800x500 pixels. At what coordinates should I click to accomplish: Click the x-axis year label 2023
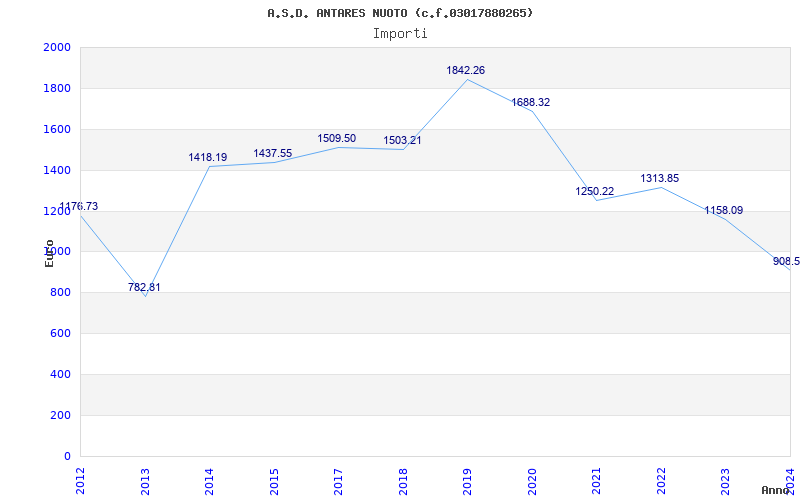coord(726,481)
